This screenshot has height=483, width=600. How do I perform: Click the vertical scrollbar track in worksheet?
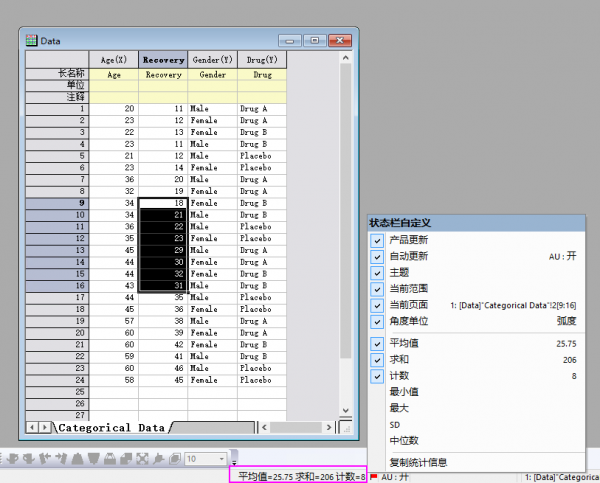346,250
